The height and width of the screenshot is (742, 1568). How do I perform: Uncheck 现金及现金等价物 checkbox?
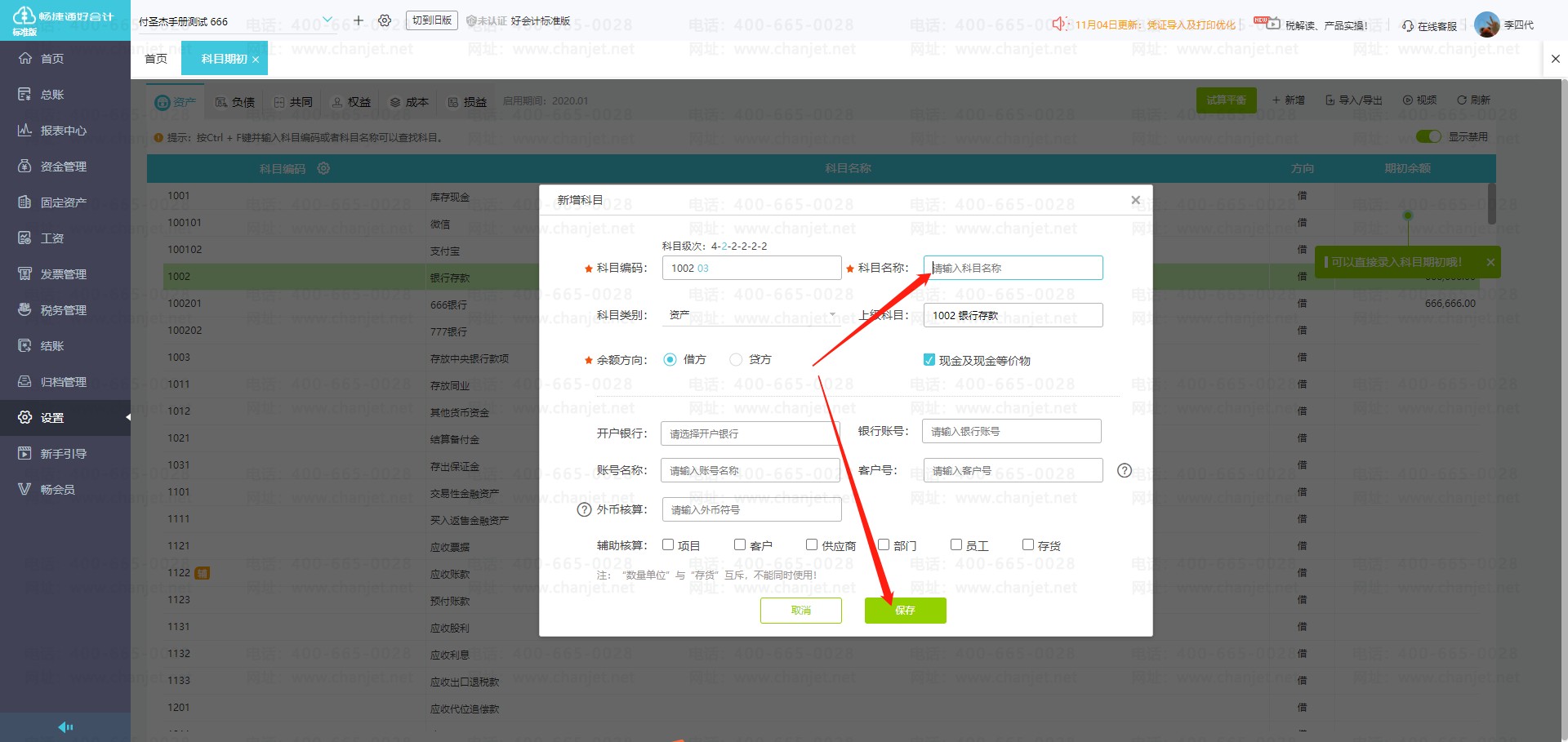coord(929,360)
